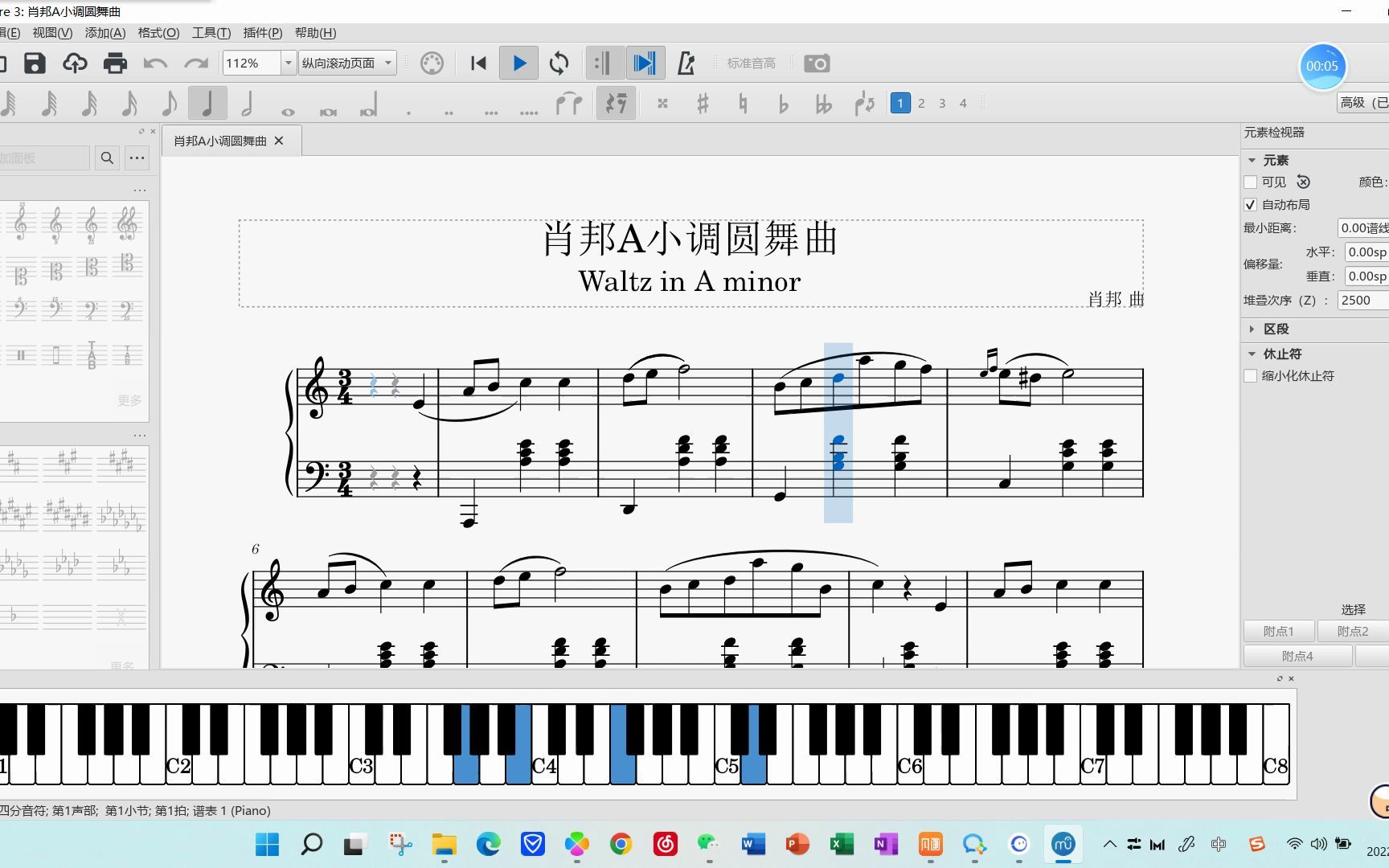Flip direction of the selected element
Viewport: 1389px width, 868px height.
click(x=865, y=104)
